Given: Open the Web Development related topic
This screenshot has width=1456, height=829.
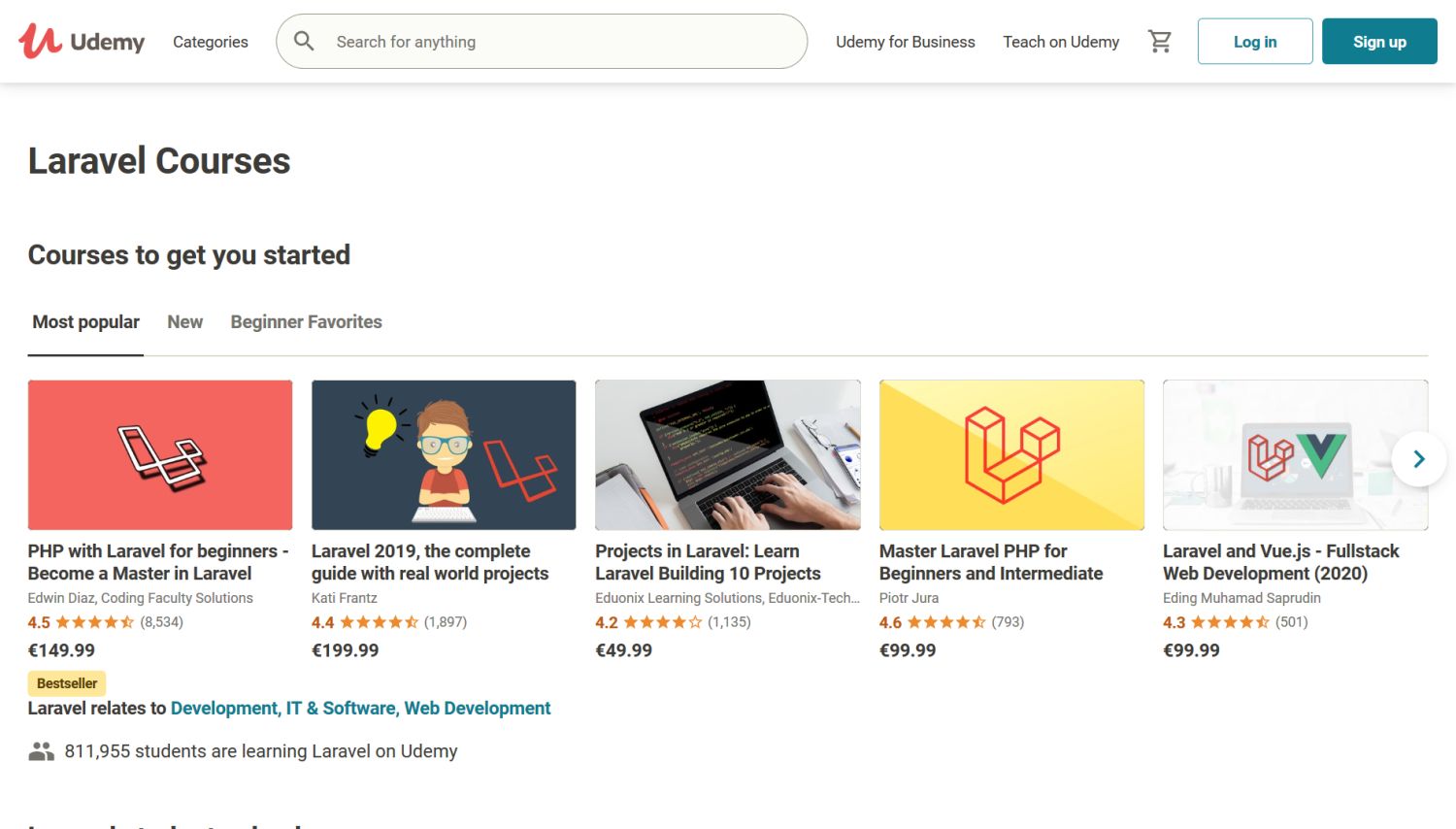Looking at the screenshot, I should [x=477, y=709].
